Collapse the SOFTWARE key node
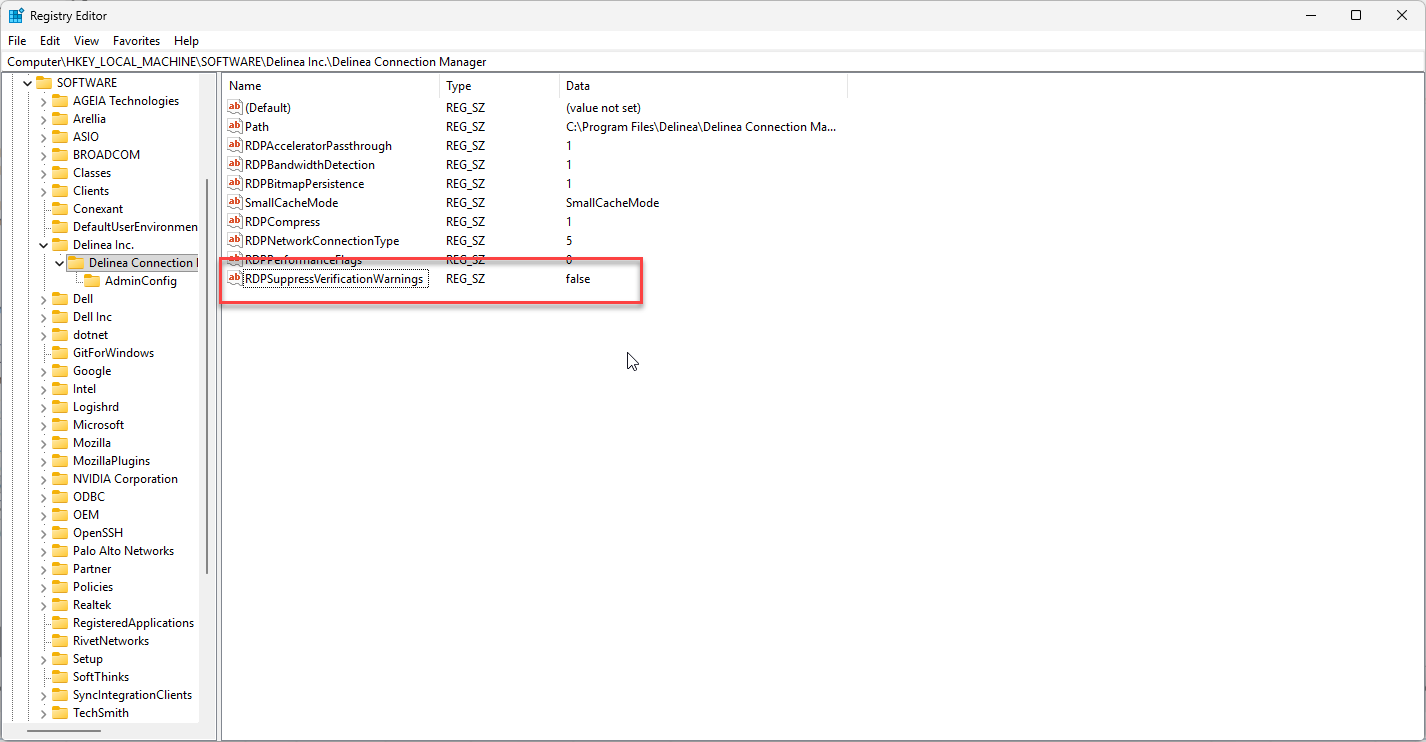The width and height of the screenshot is (1426, 742). tap(27, 83)
